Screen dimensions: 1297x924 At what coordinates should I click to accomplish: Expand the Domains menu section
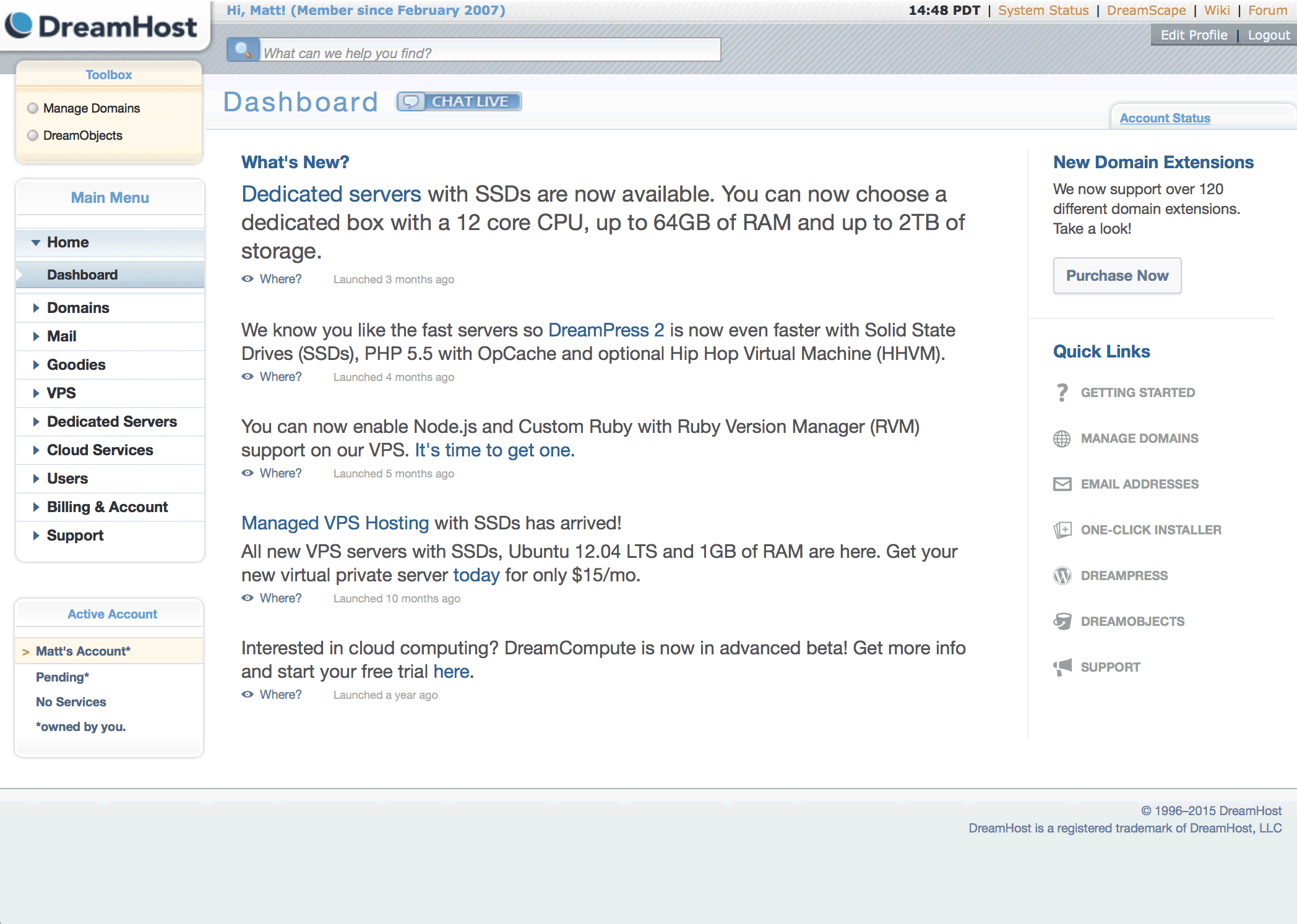click(77, 307)
